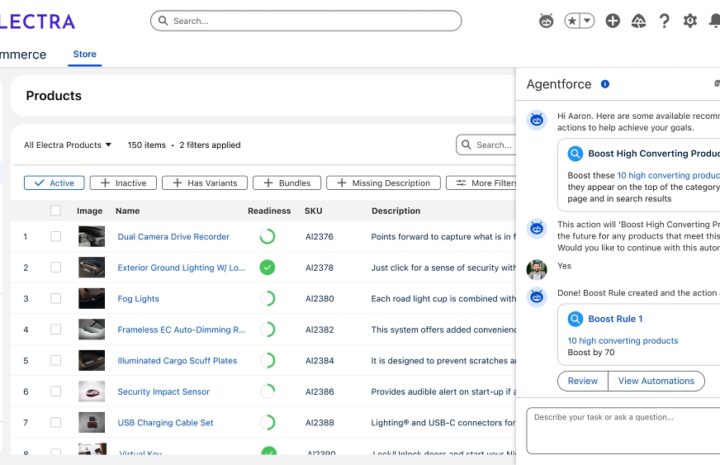Click the Review button in Agentforce
The width and height of the screenshot is (720, 465).
583,381
